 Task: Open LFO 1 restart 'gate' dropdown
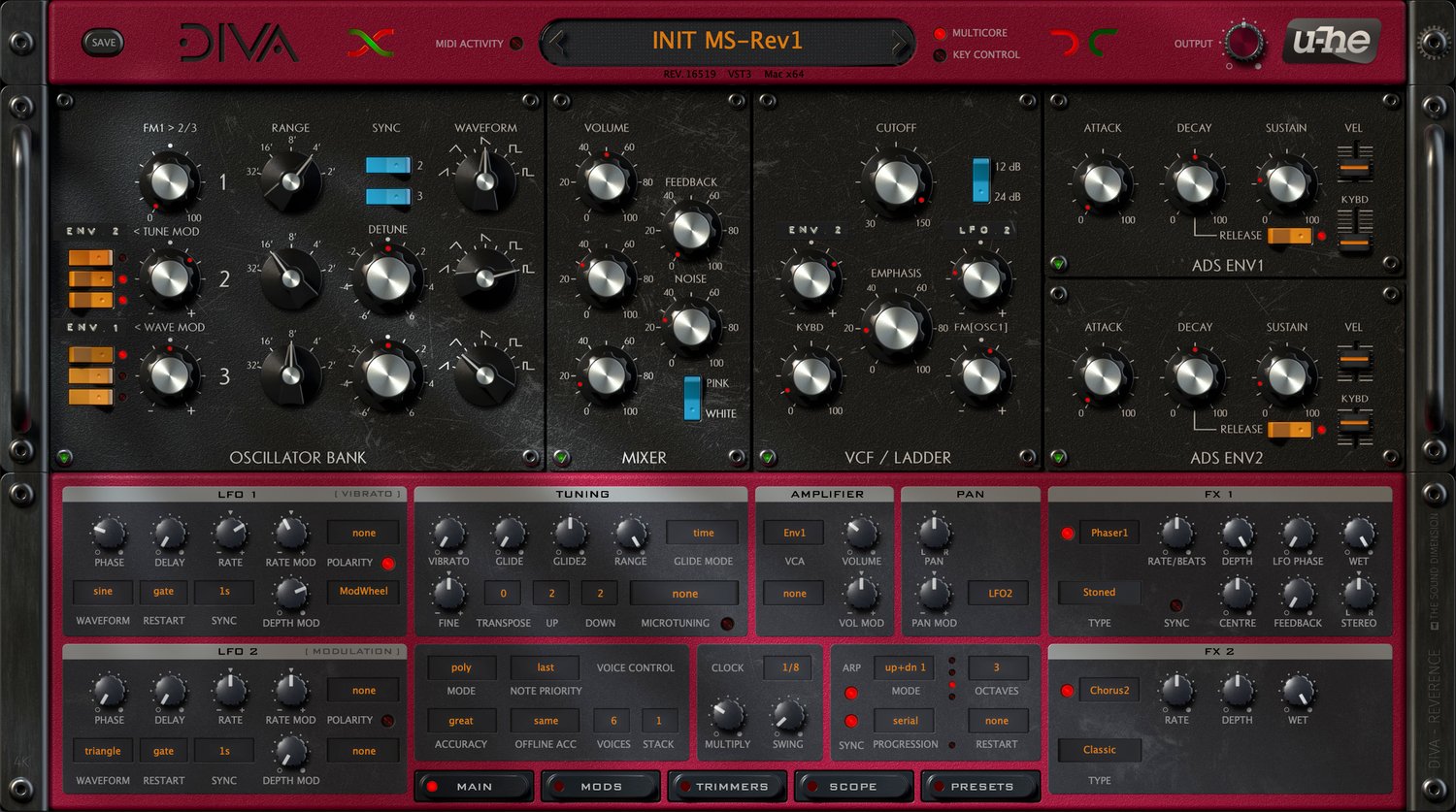coord(164,592)
